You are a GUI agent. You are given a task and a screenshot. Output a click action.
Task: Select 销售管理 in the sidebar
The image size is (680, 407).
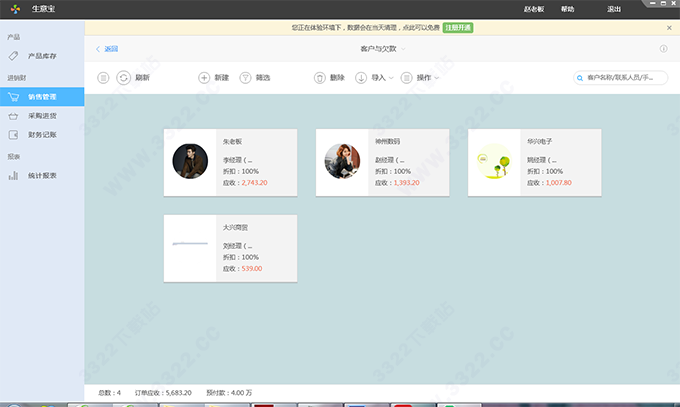point(42,97)
